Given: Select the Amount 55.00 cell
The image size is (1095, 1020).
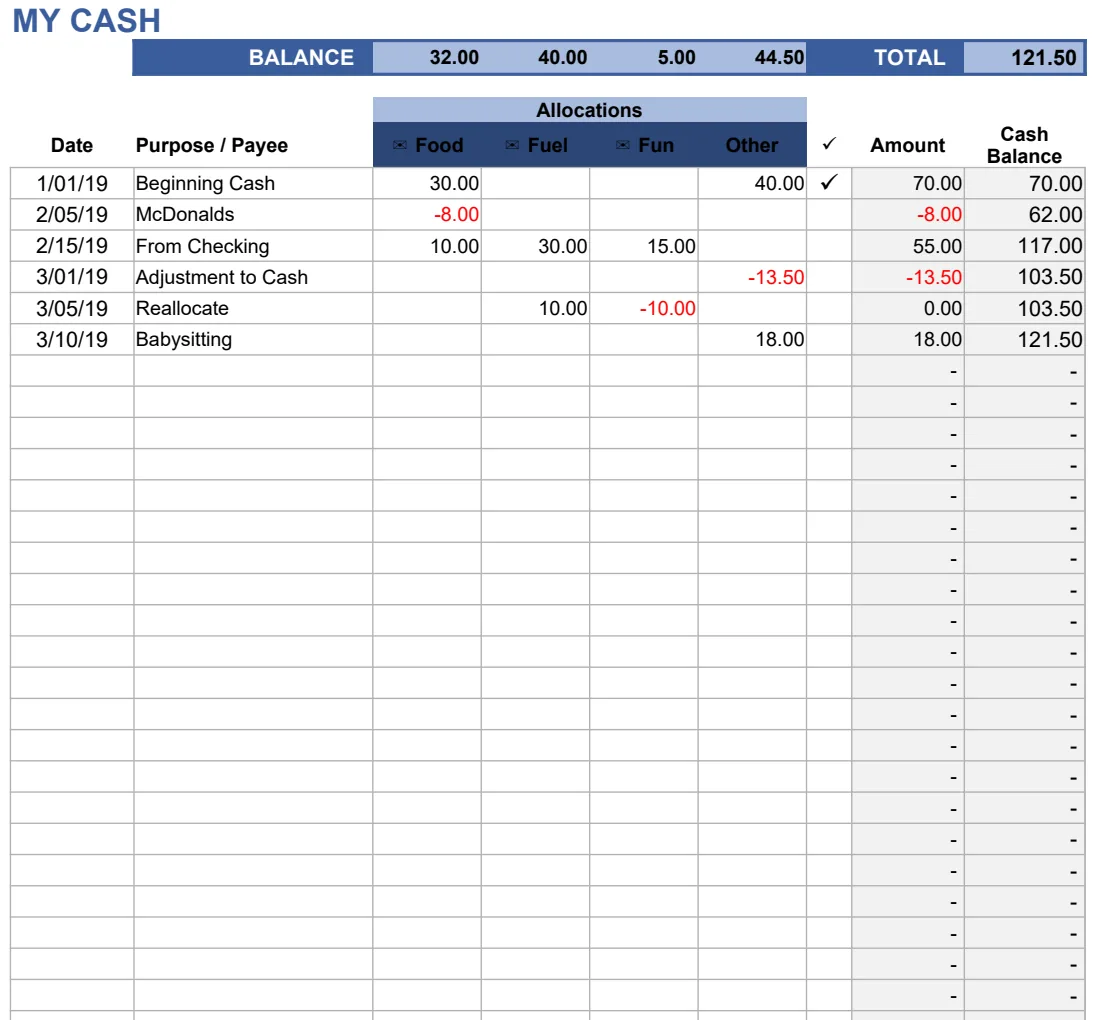Looking at the screenshot, I should tap(908, 246).
